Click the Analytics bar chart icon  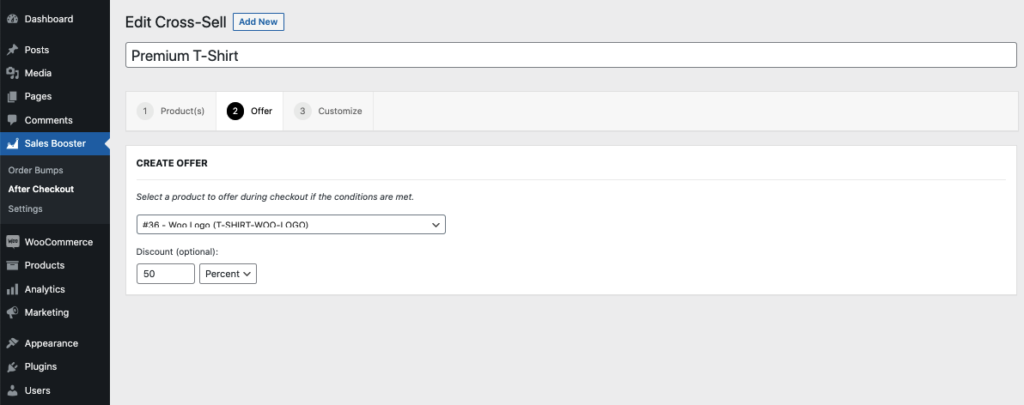pyautogui.click(x=12, y=289)
